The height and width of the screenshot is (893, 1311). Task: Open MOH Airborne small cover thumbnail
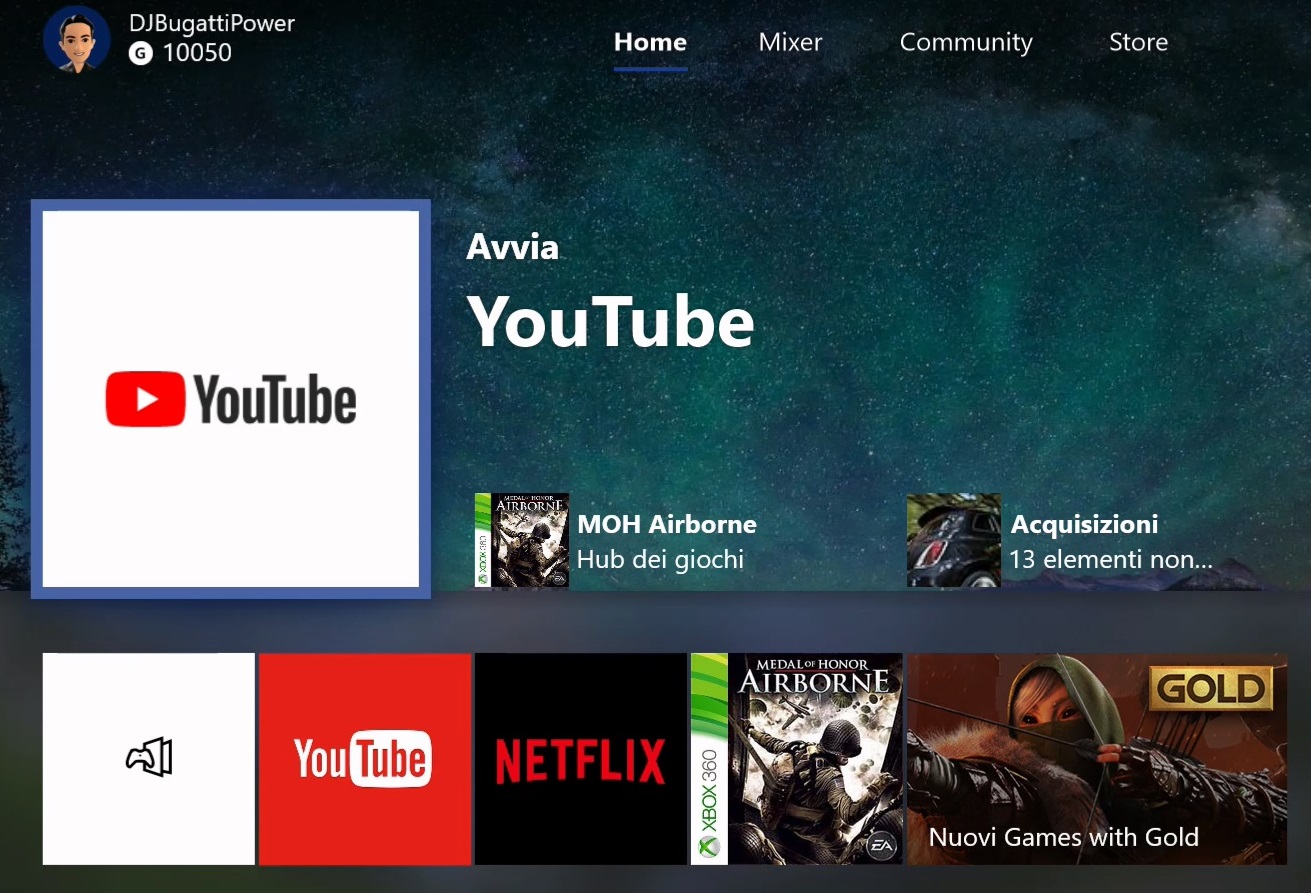522,540
